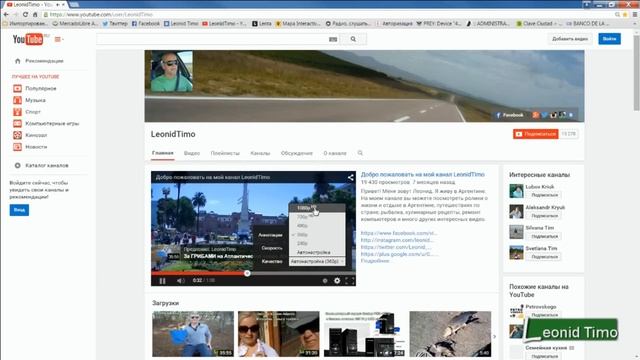Reload the page with browser refresh icon

[25, 14]
